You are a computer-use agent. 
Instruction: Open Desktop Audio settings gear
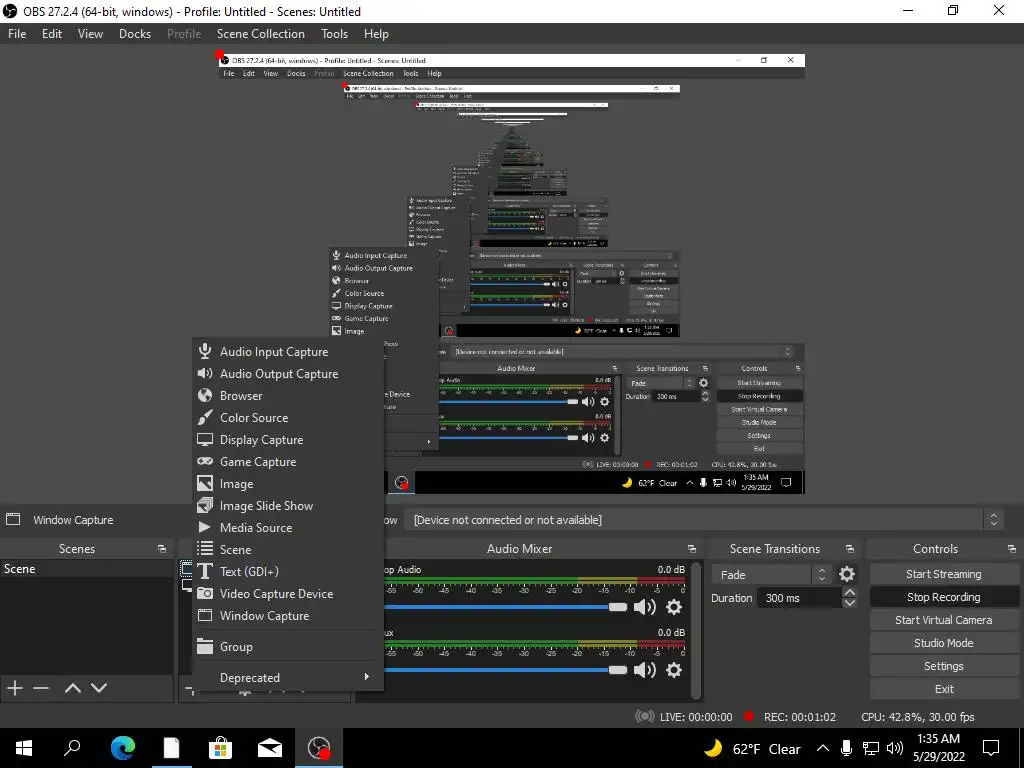point(673,607)
